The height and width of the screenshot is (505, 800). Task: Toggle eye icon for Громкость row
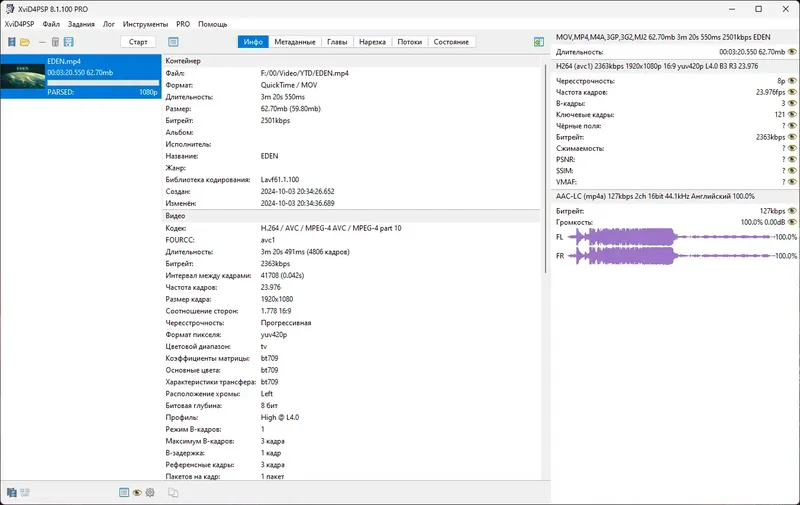[791, 222]
